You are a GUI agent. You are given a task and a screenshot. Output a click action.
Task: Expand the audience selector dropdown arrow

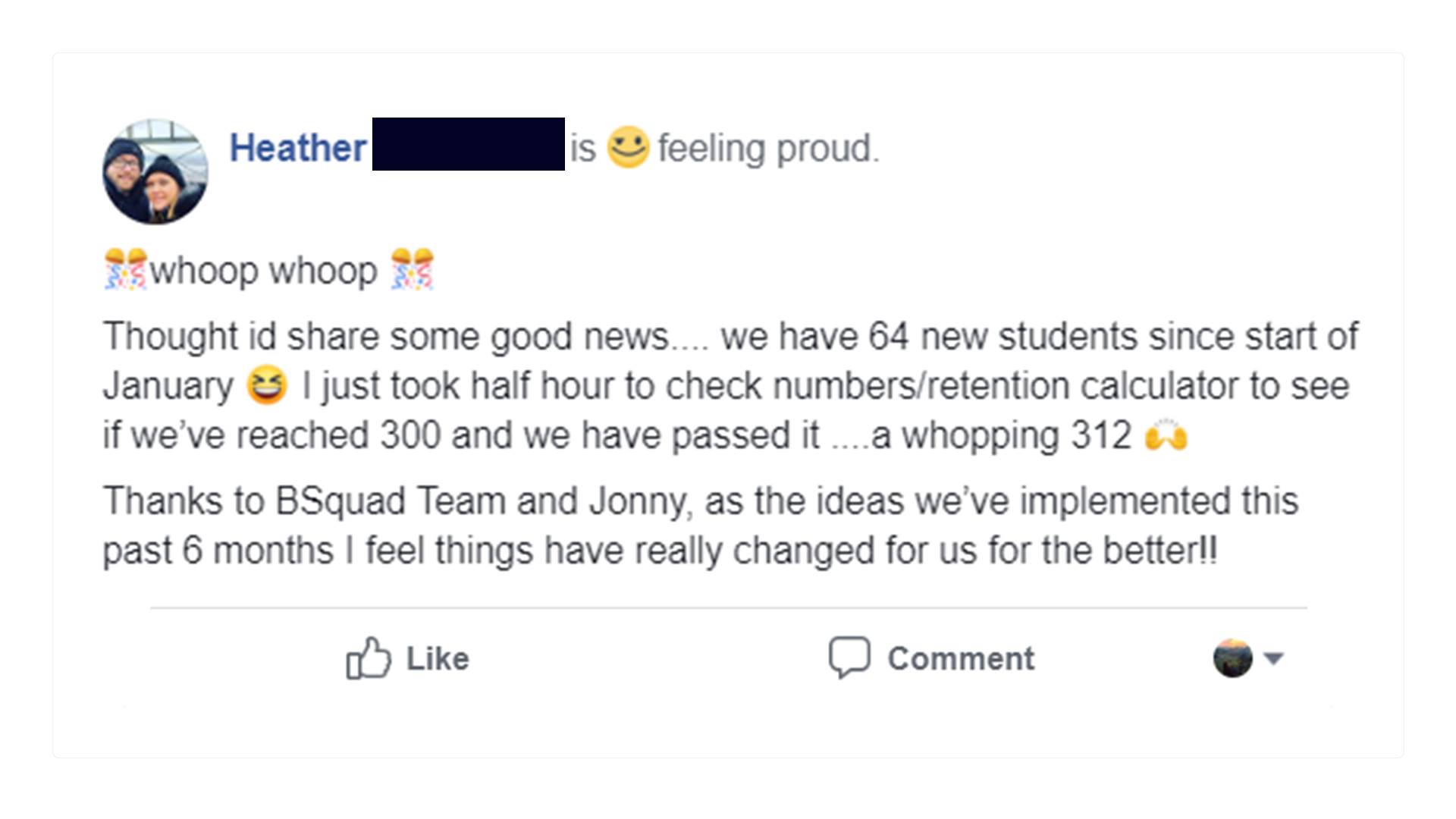tap(1273, 657)
